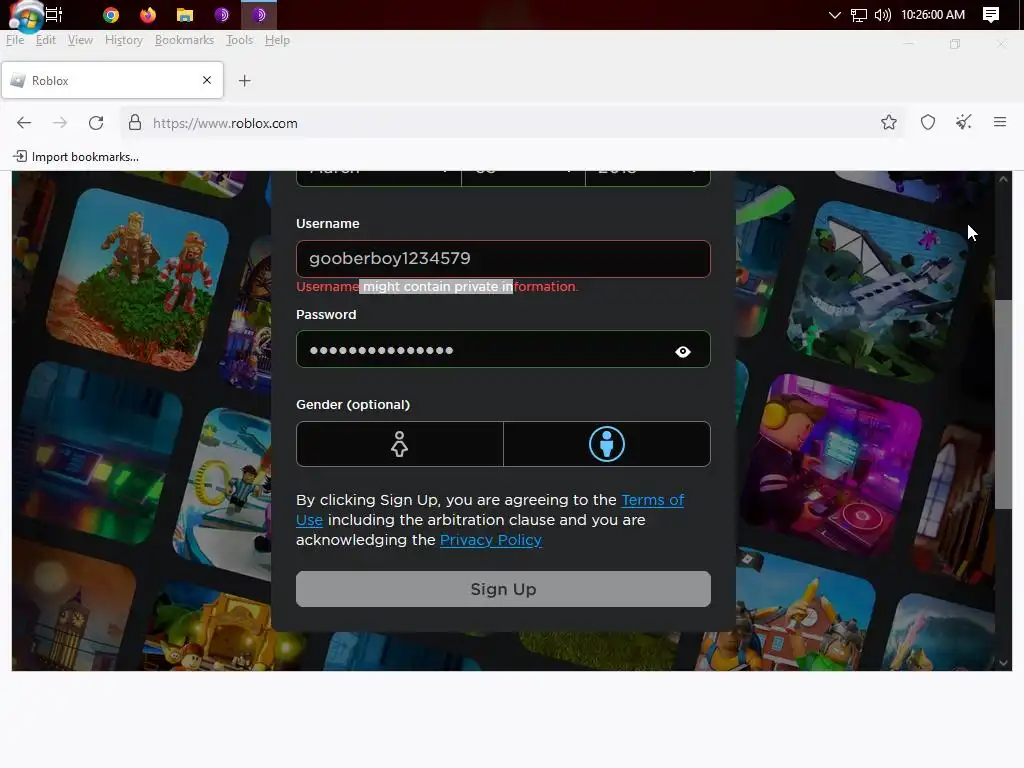
Task: Click the Password label
Action: (x=327, y=315)
